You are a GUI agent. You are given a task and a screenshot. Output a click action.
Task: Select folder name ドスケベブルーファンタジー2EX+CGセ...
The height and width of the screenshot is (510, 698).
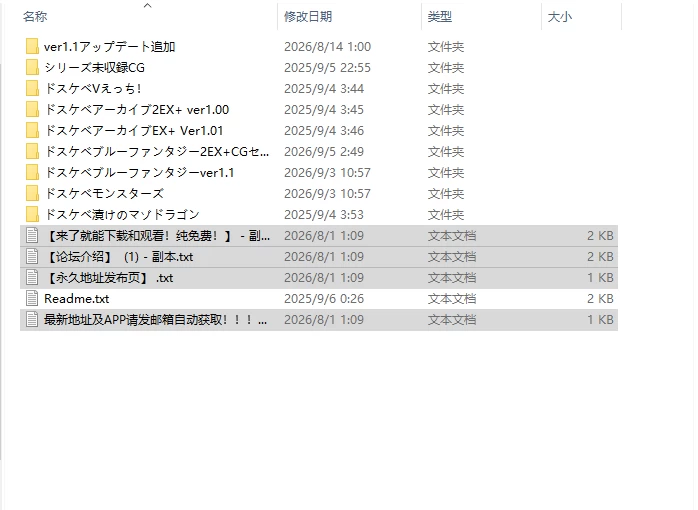coord(157,151)
